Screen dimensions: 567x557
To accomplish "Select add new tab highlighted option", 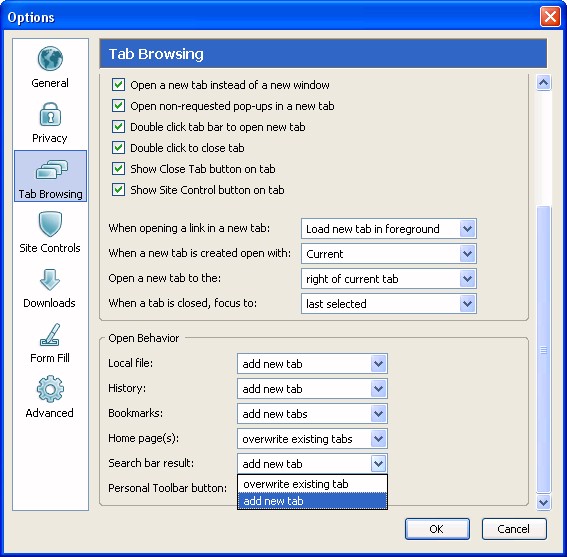I will coord(312,501).
